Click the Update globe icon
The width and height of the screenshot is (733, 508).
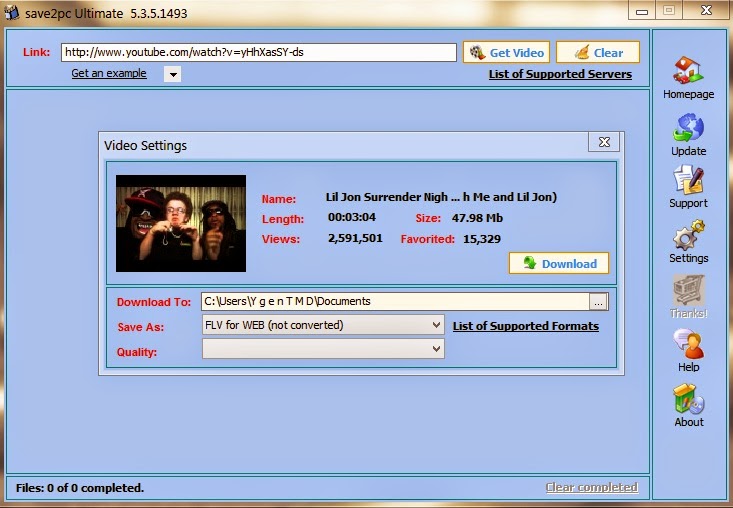688,127
